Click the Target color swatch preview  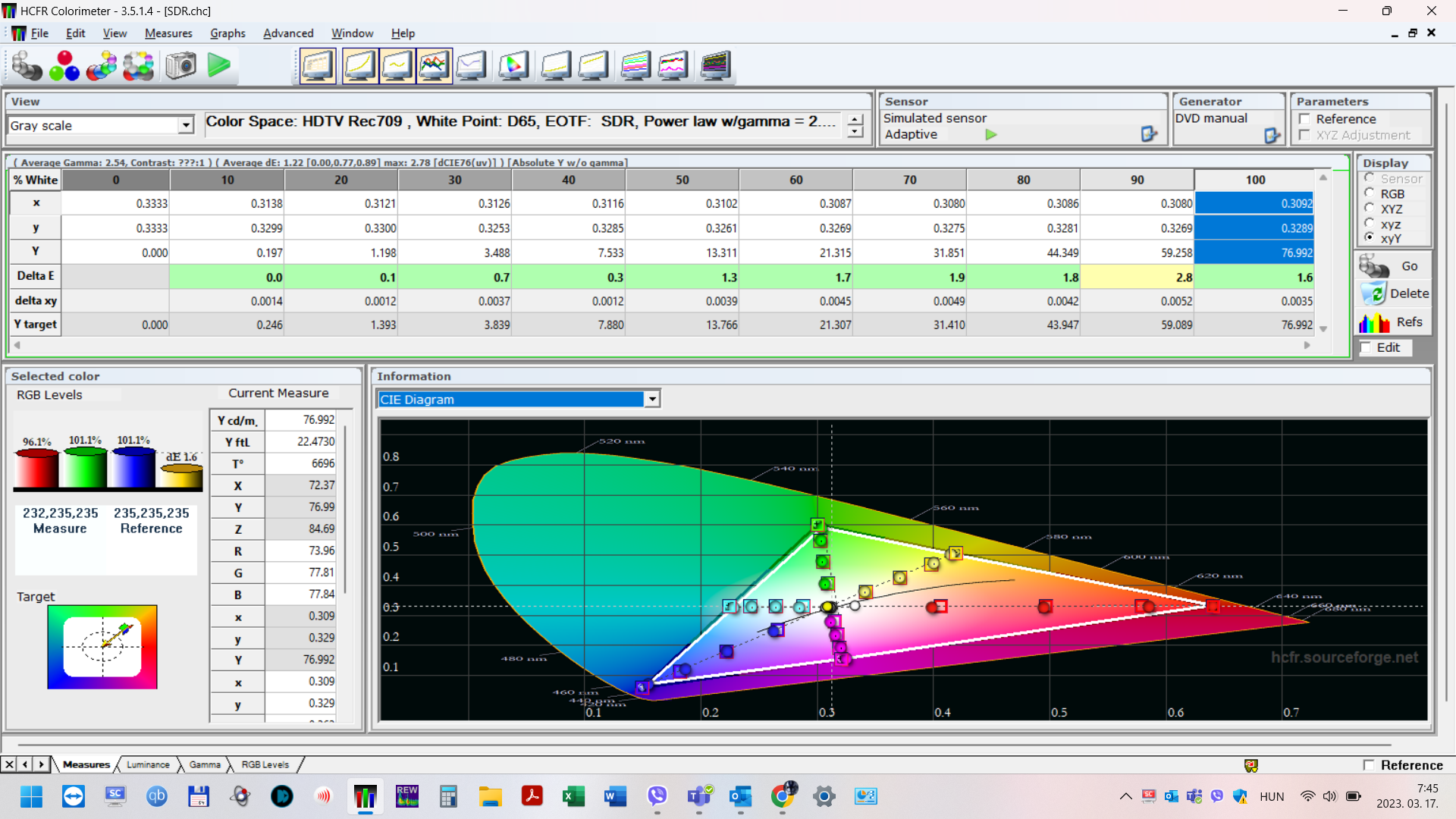pos(102,647)
